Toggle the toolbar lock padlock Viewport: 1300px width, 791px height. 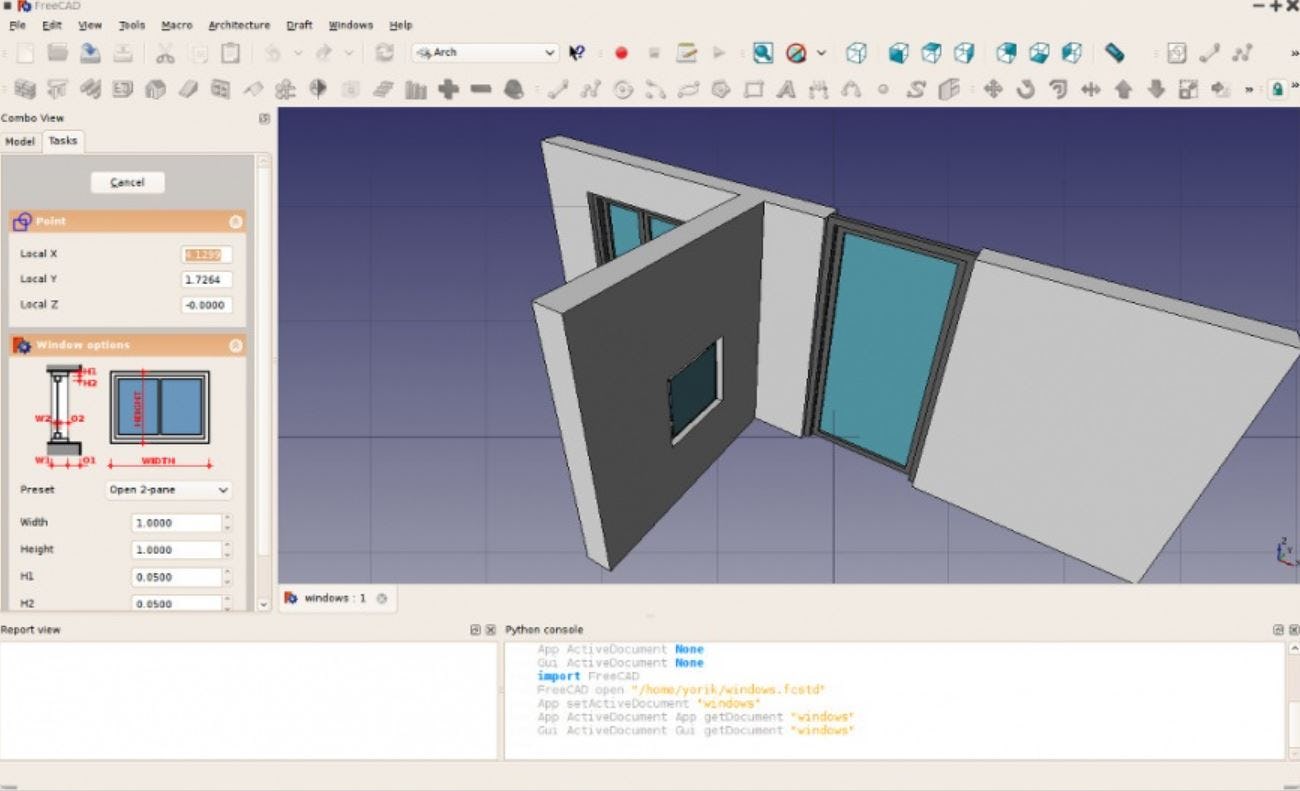(1277, 88)
